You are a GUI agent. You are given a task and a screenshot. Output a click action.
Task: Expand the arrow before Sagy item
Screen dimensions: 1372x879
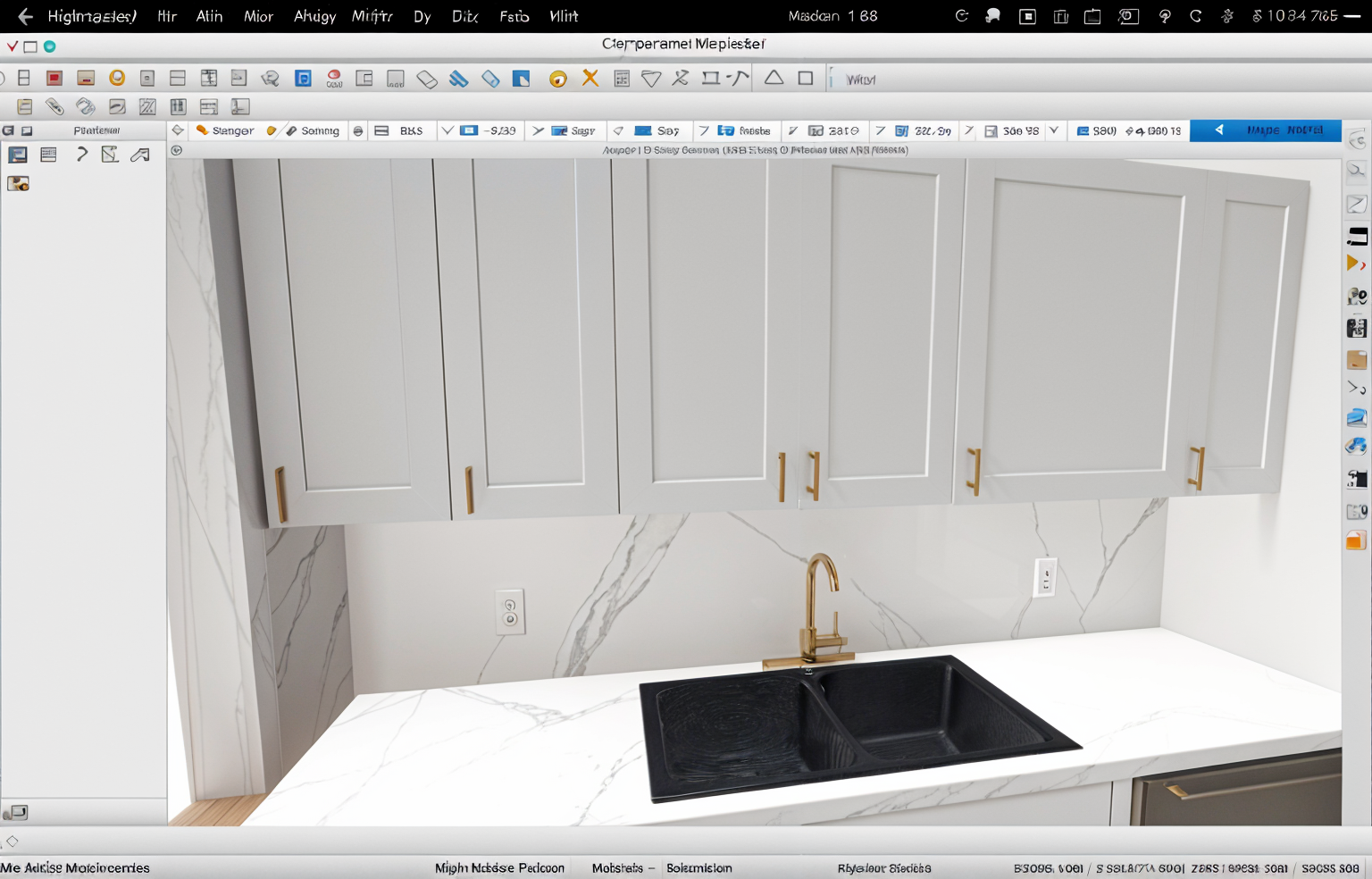click(x=538, y=130)
